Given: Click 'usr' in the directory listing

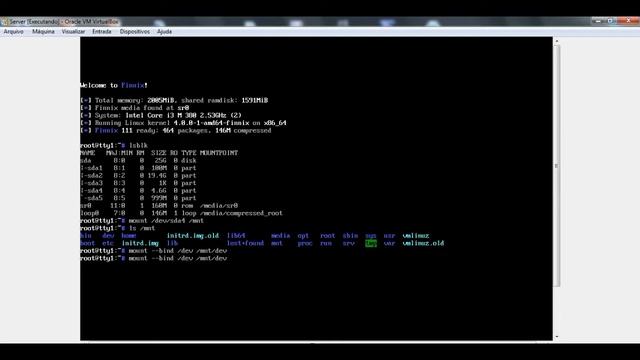Looking at the screenshot, I should pos(389,236).
